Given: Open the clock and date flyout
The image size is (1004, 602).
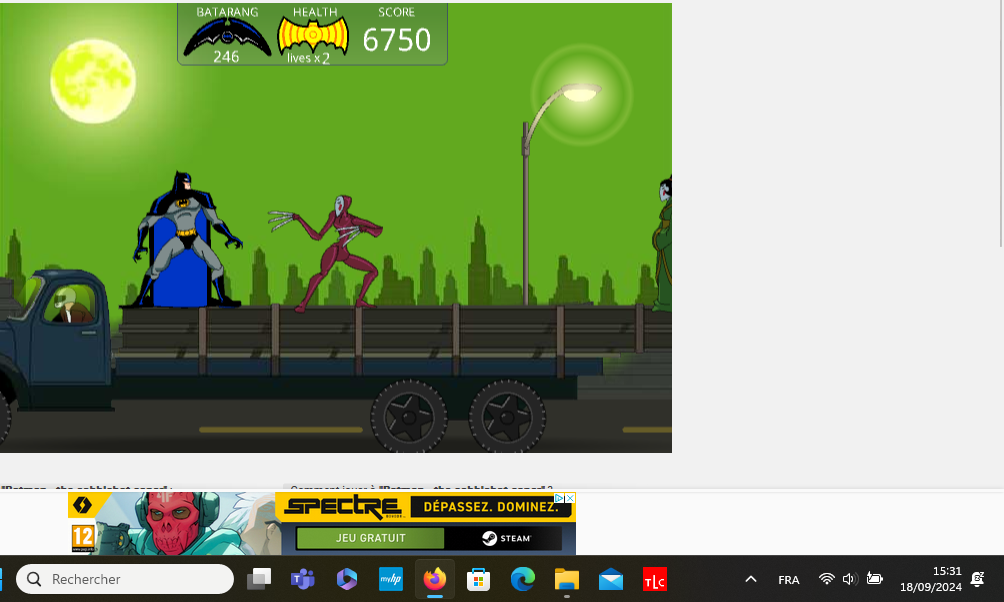Looking at the screenshot, I should tap(930, 579).
